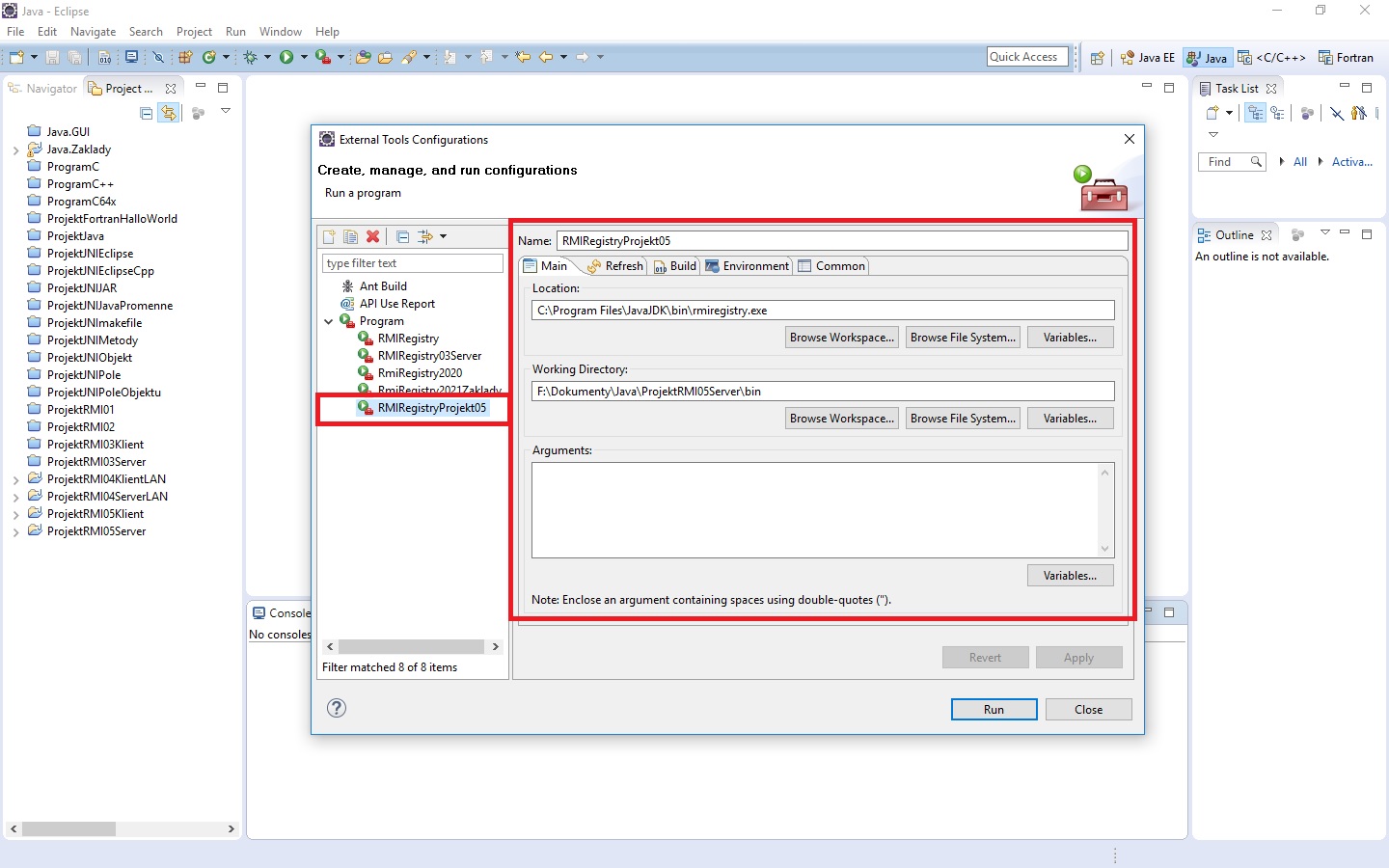This screenshot has height=868, width=1389.
Task: Click the type filter text field
Action: [413, 263]
